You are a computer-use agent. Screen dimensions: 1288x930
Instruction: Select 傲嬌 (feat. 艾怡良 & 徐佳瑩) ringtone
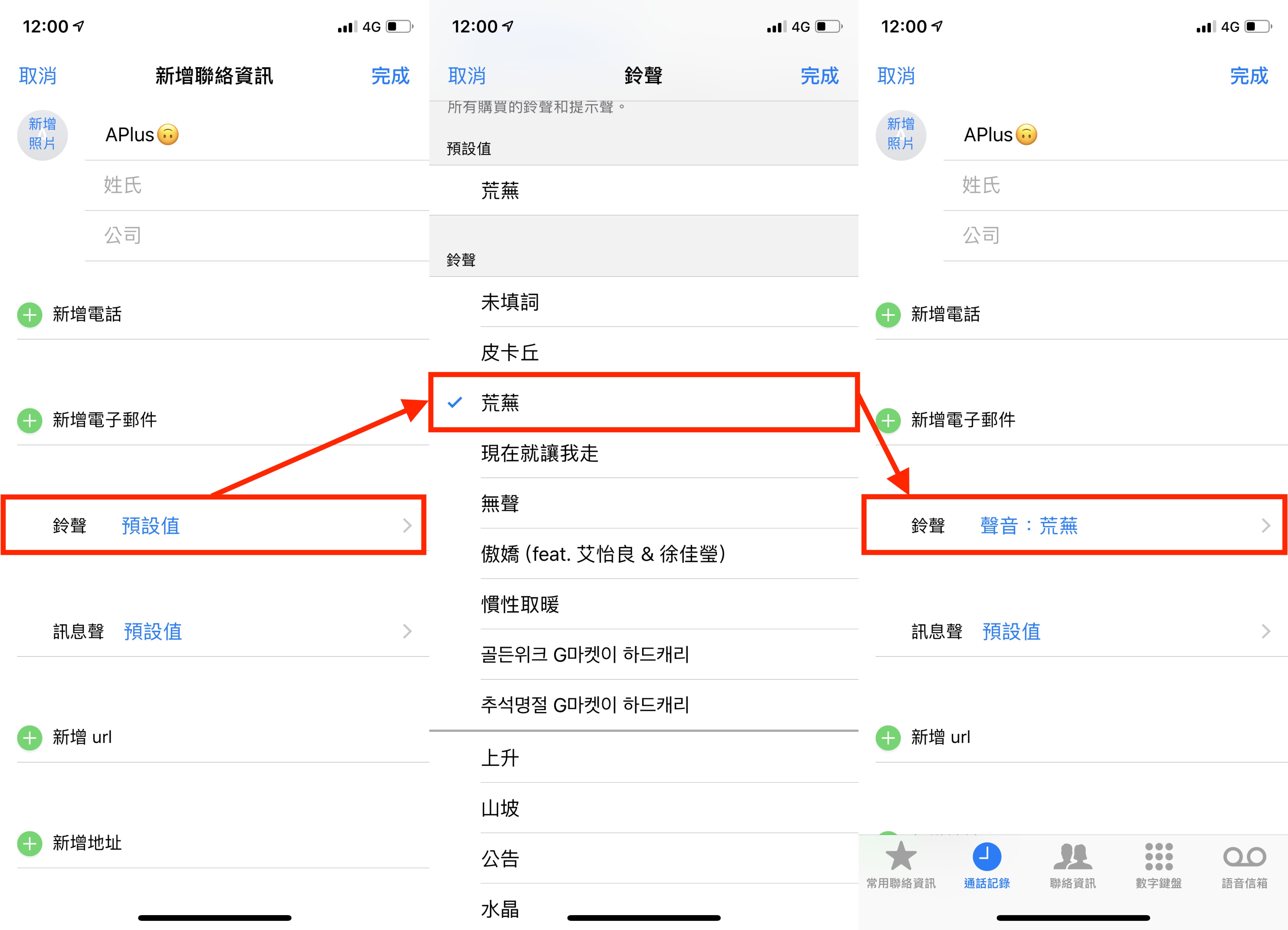[x=643, y=554]
